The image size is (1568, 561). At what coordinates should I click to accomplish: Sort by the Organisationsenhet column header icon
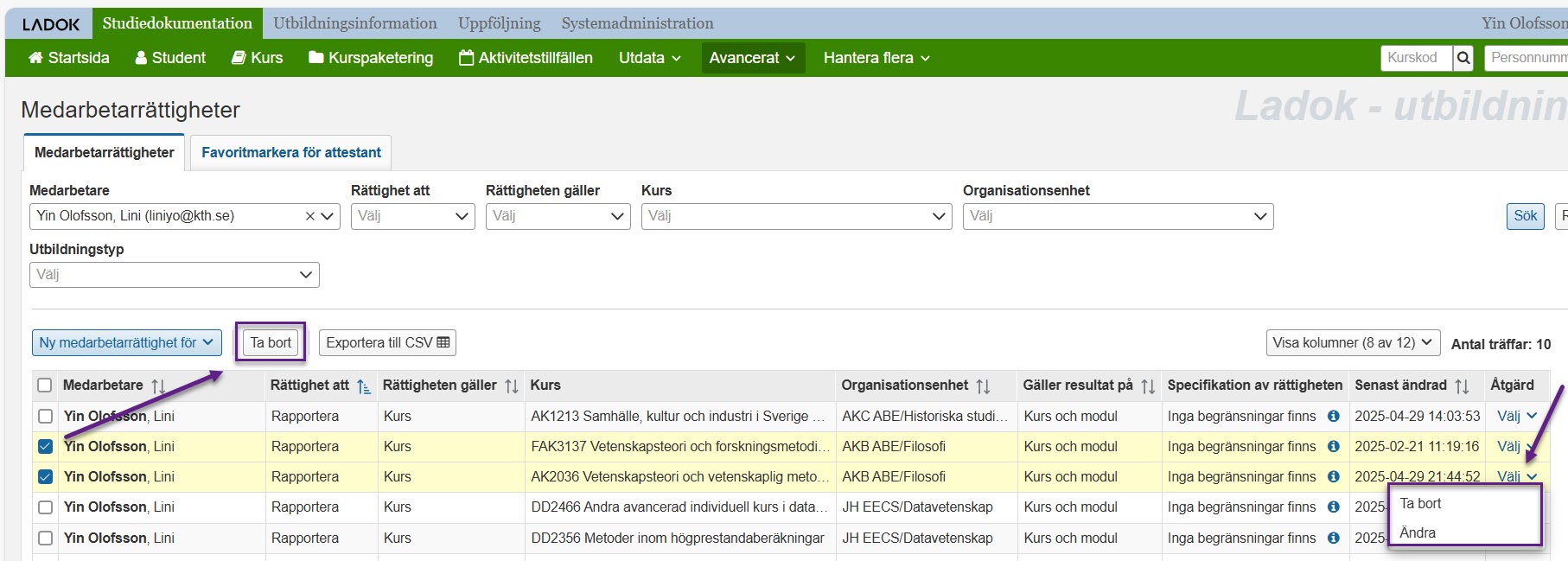click(983, 386)
